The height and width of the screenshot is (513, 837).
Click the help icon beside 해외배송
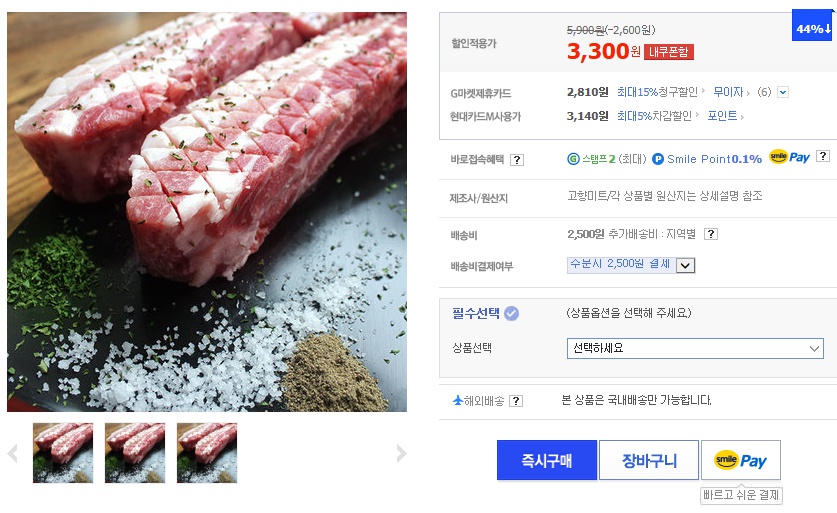(x=516, y=401)
